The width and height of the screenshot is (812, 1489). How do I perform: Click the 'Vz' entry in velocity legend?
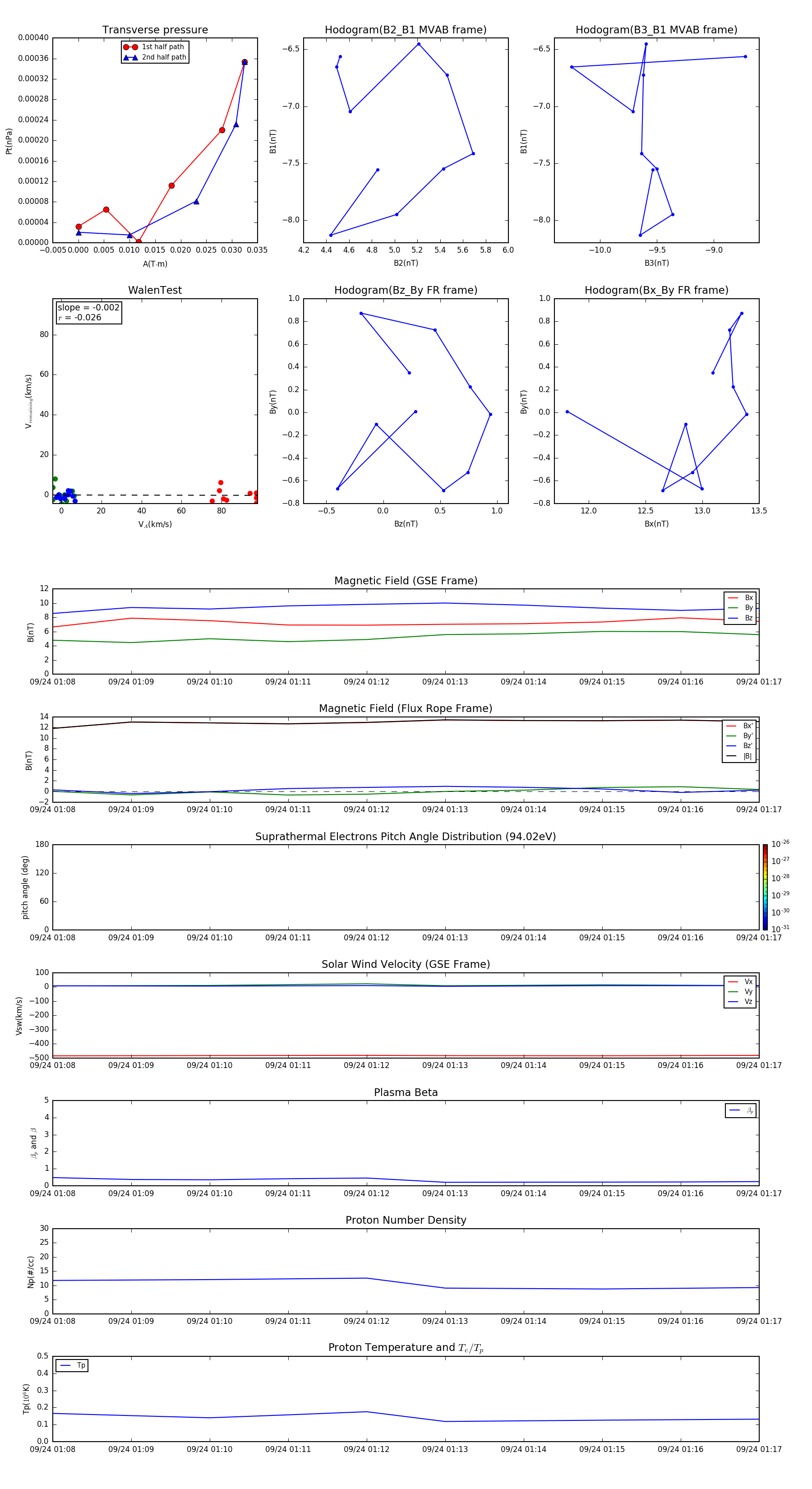[x=740, y=1001]
